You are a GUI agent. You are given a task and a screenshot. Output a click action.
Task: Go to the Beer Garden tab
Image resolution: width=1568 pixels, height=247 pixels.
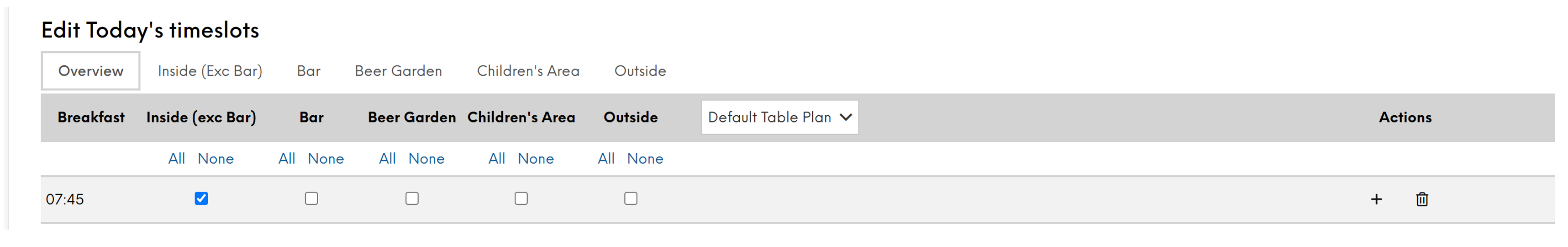coord(399,71)
